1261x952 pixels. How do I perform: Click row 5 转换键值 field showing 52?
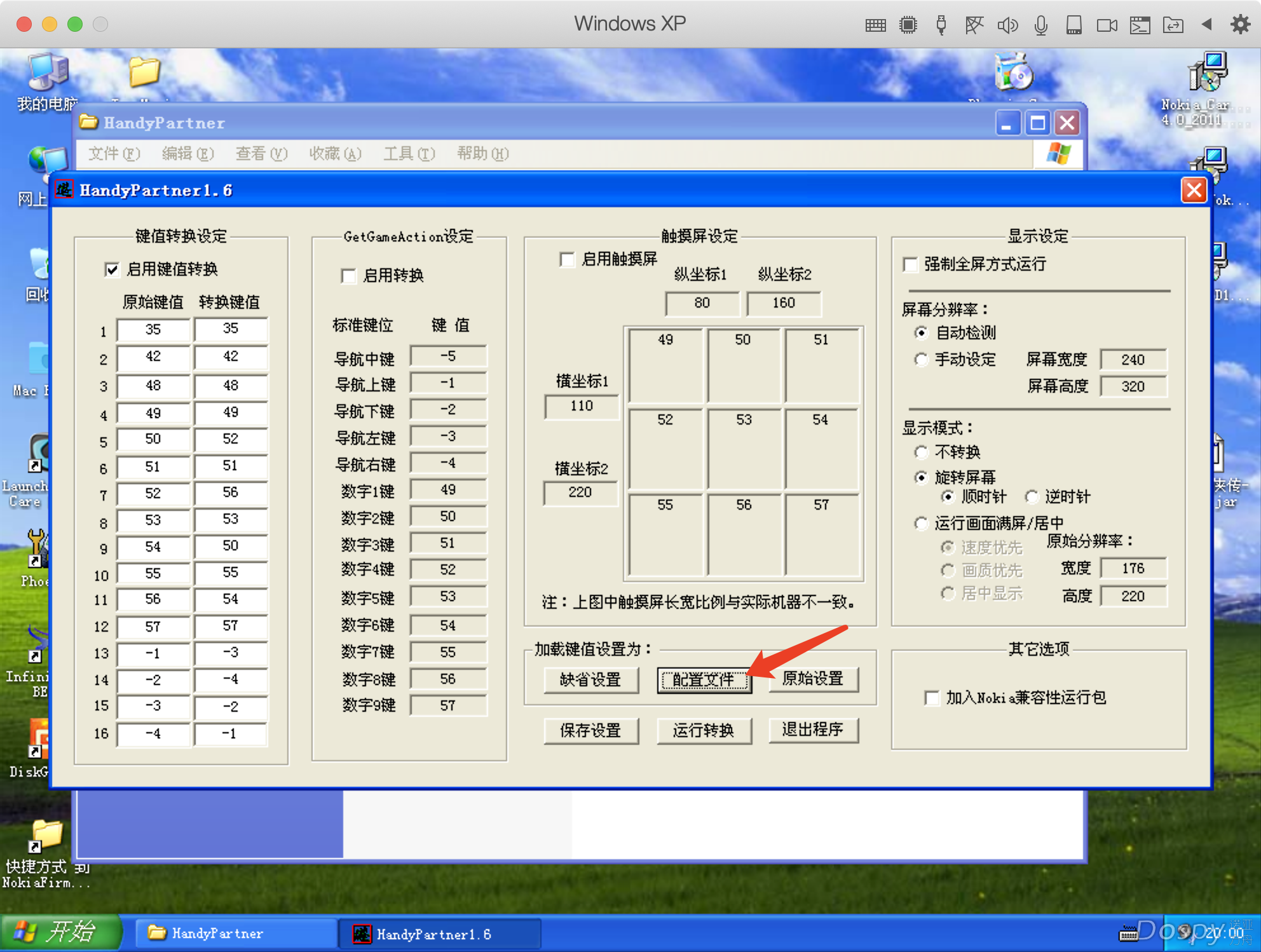(231, 439)
